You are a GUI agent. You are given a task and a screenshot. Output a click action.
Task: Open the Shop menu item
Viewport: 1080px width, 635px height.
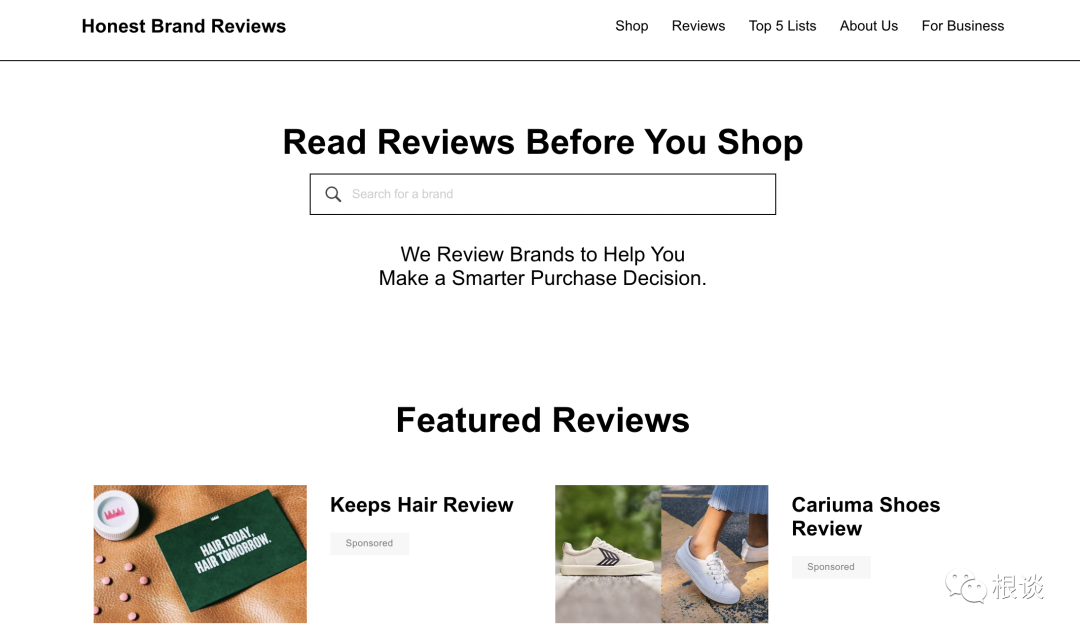632,26
